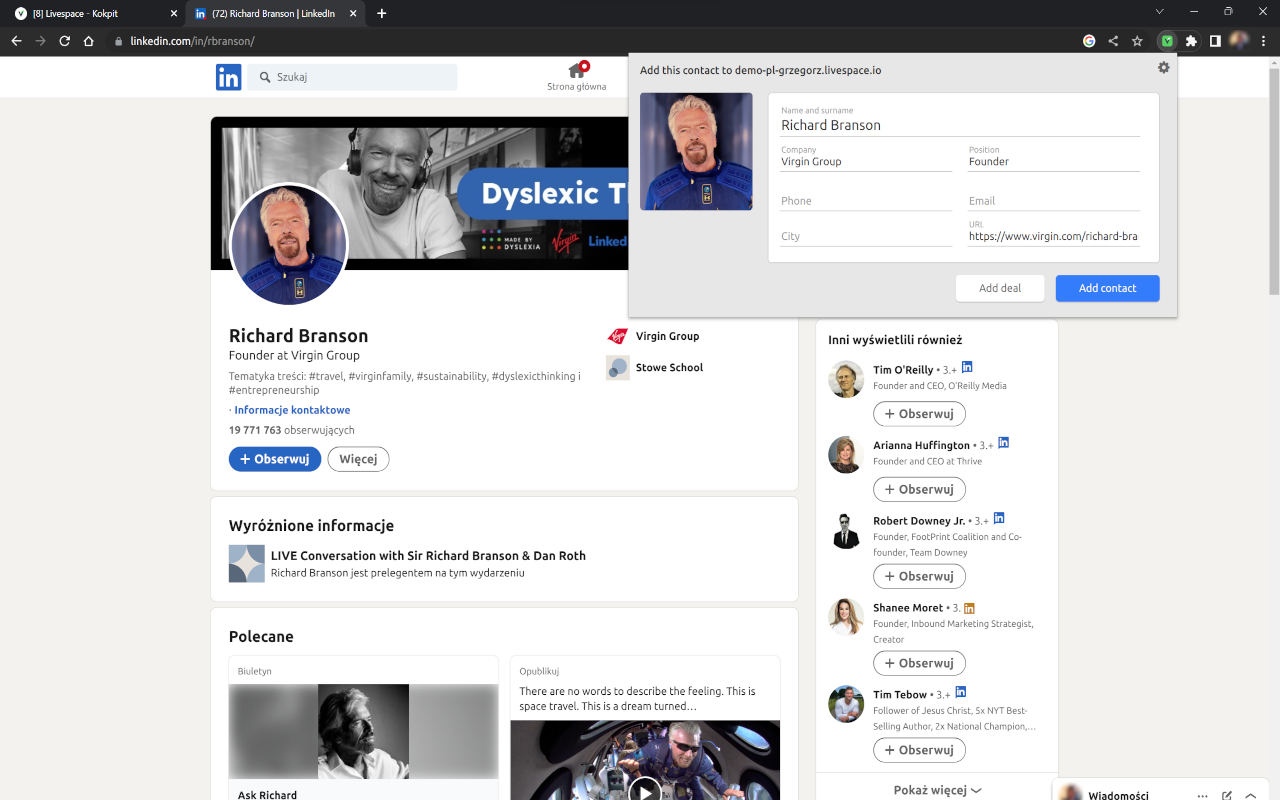
Task: Open Chrome profile avatar
Action: (1239, 41)
